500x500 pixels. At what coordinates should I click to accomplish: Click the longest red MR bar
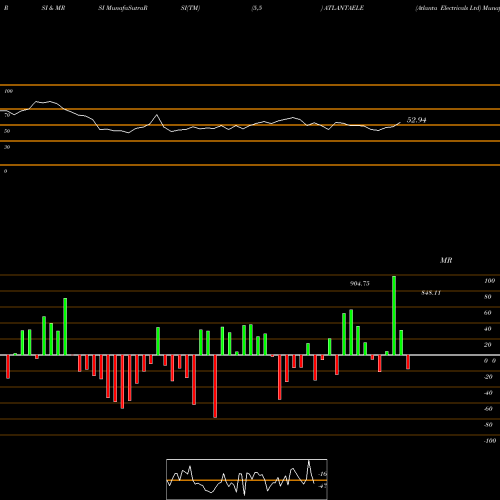pos(215,386)
